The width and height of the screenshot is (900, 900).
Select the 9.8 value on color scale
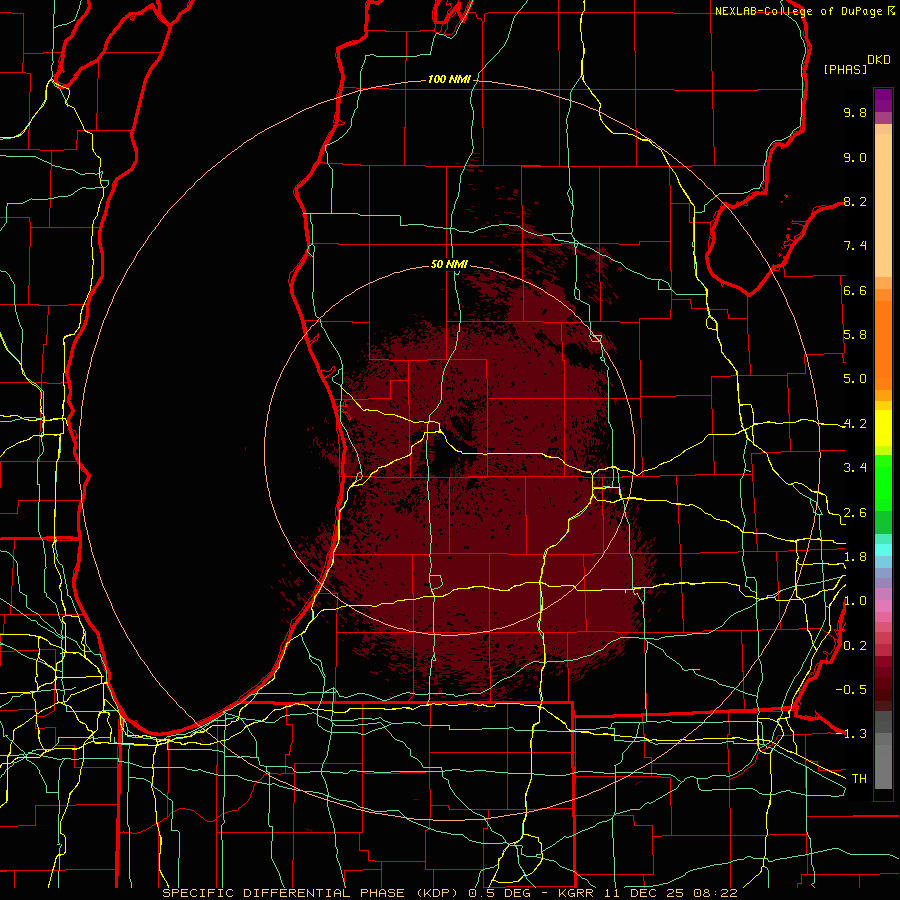pyautogui.click(x=855, y=113)
